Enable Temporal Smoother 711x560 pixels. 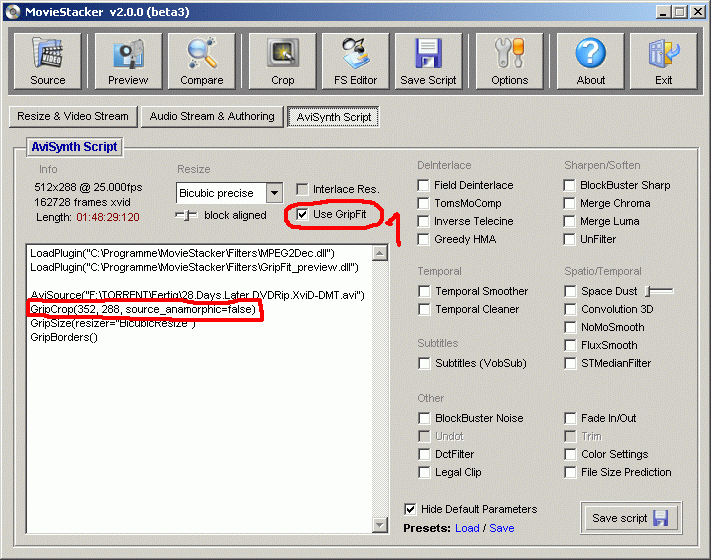click(x=424, y=291)
